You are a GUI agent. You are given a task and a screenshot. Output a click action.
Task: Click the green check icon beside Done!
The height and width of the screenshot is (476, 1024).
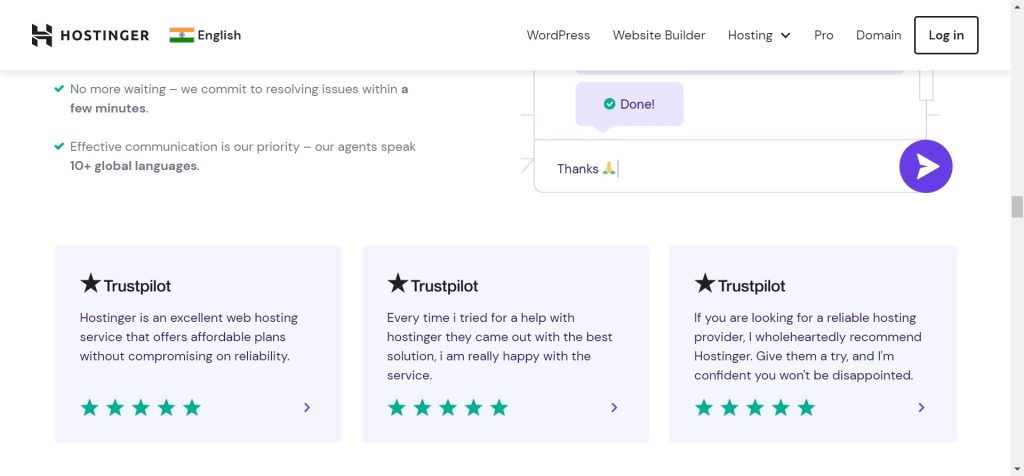point(609,104)
